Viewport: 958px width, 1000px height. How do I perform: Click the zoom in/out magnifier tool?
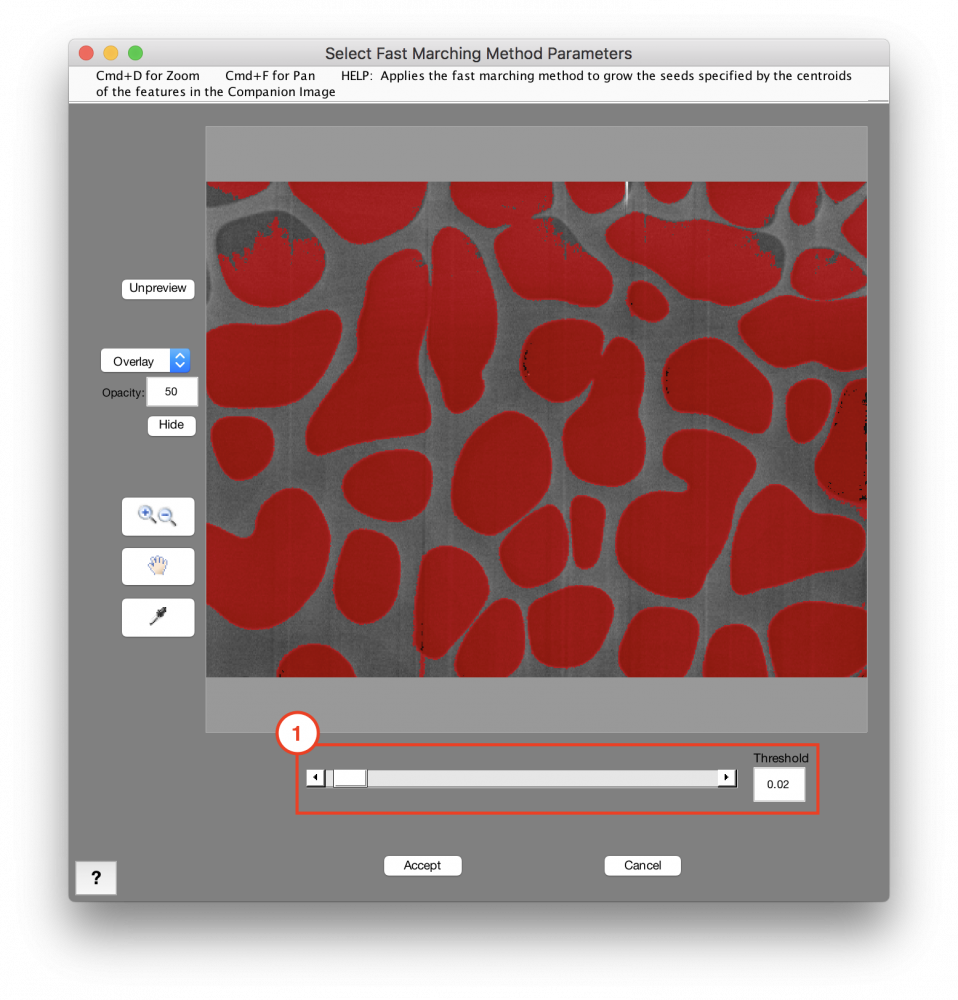tap(158, 516)
